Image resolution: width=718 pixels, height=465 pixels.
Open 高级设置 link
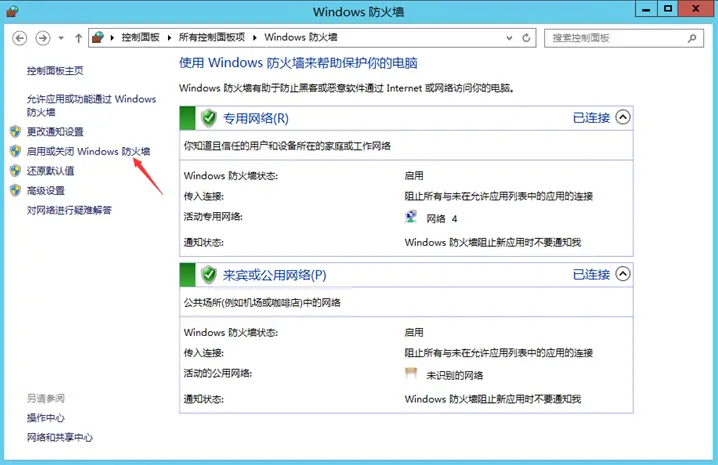pyautogui.click(x=46, y=191)
